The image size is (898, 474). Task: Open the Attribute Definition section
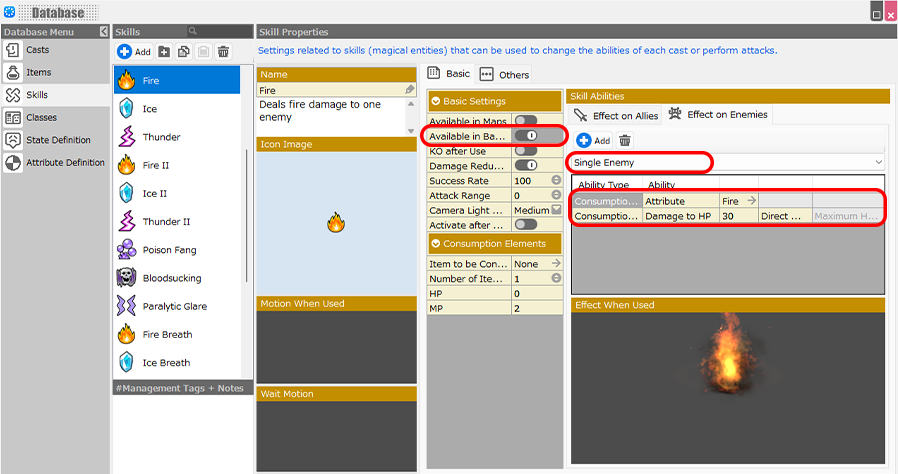(65, 162)
